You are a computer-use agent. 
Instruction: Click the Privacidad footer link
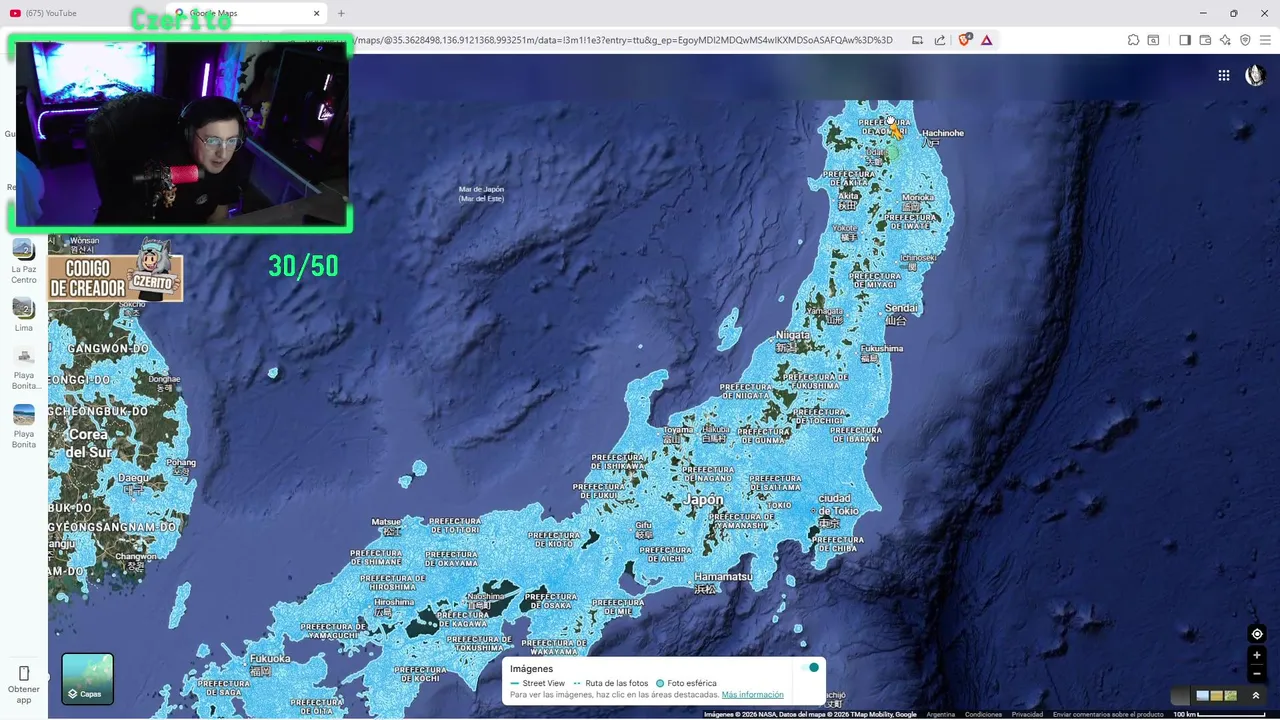tap(1027, 714)
